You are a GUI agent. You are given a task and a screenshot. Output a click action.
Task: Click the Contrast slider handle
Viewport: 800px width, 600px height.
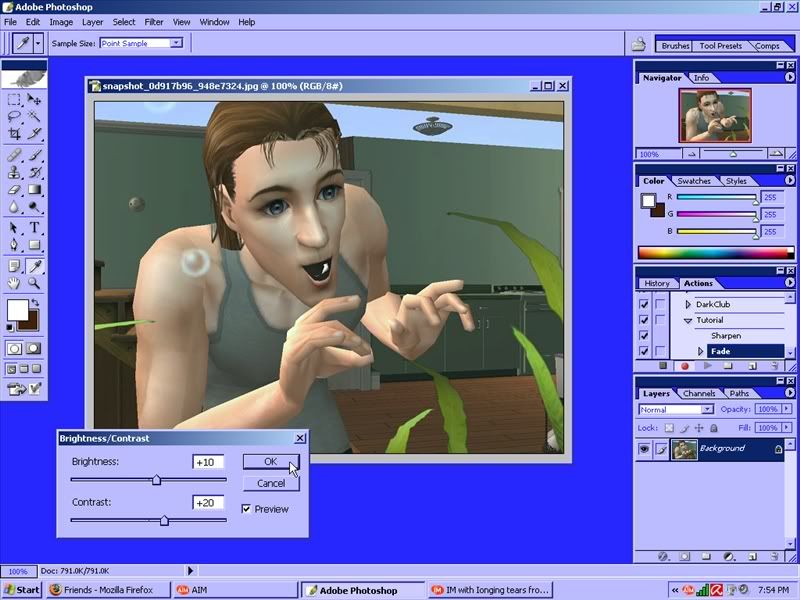click(164, 520)
